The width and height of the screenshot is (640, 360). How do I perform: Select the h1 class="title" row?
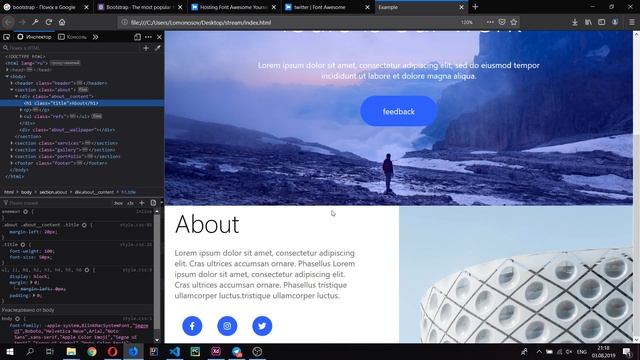point(82,103)
